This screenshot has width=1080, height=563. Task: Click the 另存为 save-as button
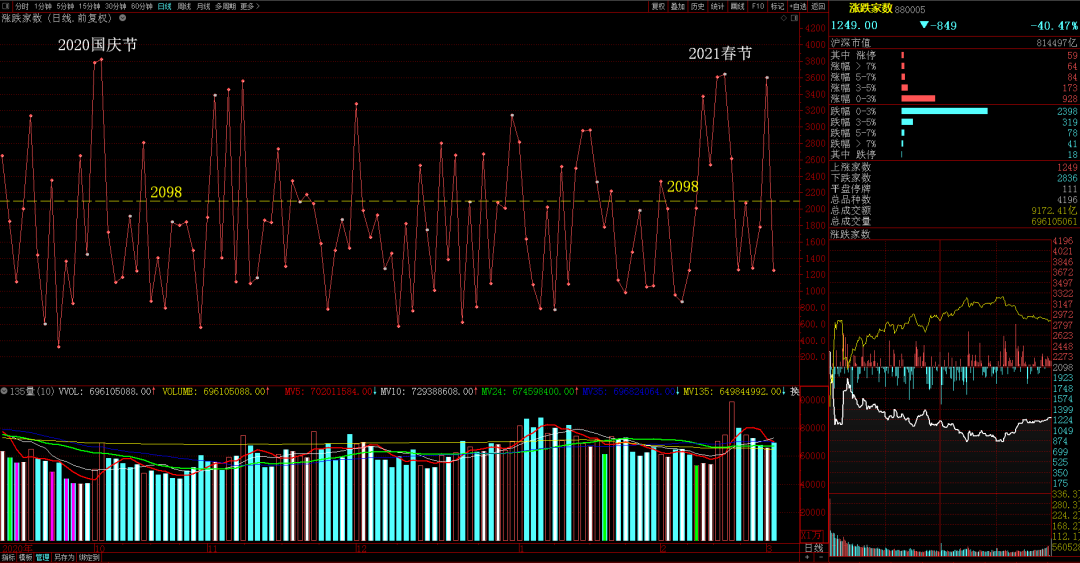click(64, 557)
